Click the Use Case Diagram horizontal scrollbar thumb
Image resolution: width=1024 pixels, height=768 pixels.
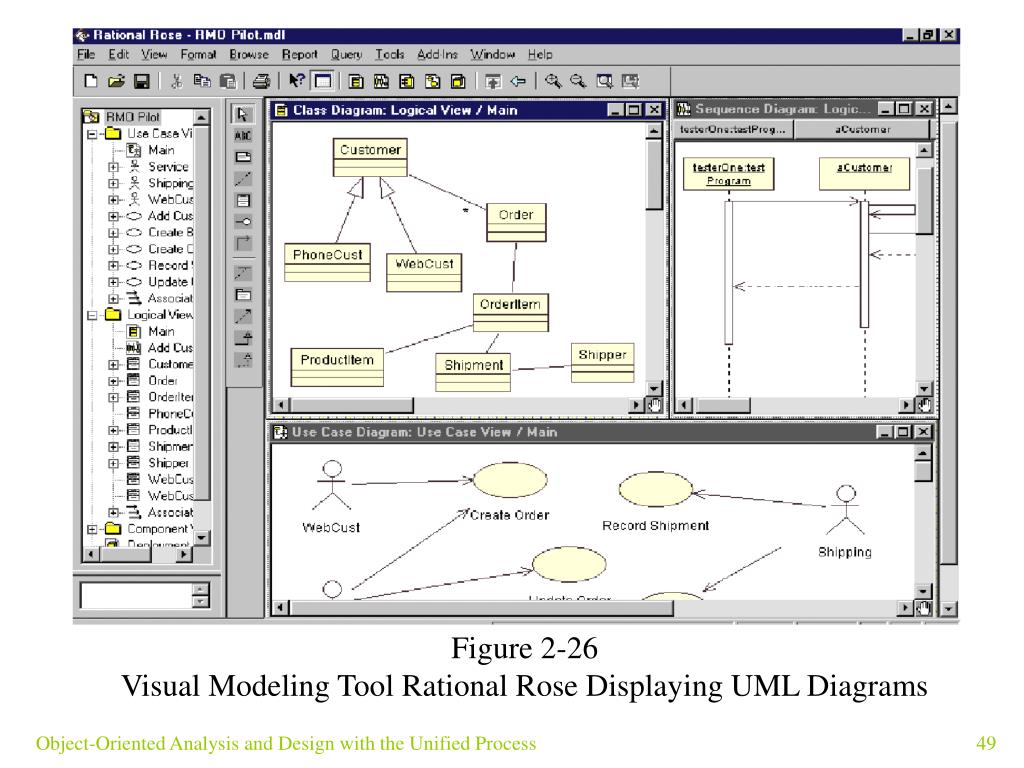pyautogui.click(x=482, y=608)
